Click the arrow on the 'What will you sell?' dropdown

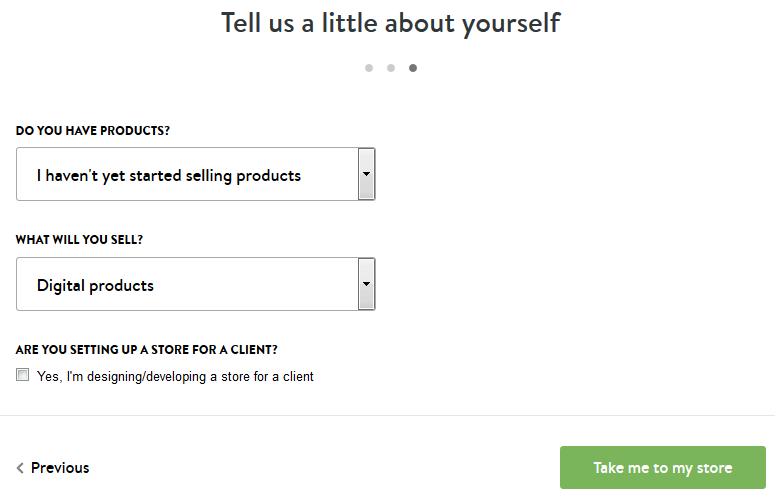coord(366,284)
